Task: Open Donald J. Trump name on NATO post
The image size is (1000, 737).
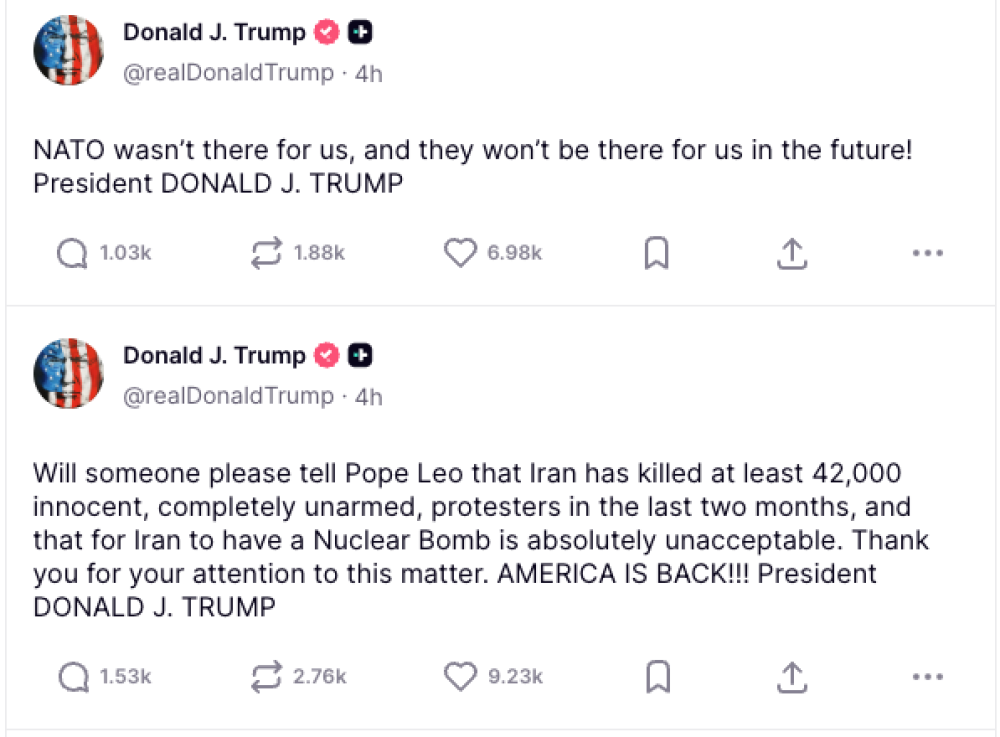Action: [x=214, y=32]
